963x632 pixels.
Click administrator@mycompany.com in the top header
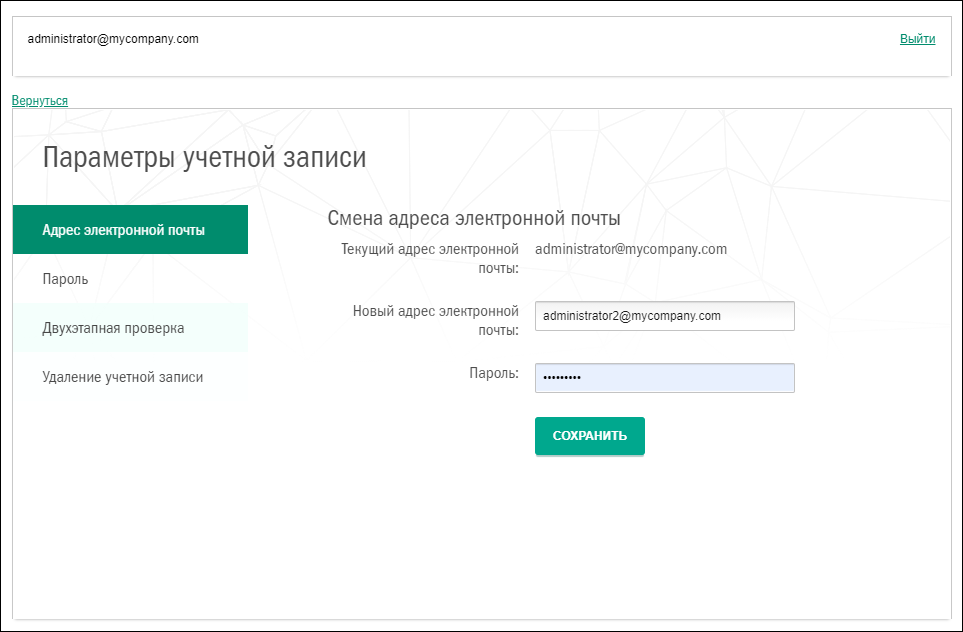point(113,39)
